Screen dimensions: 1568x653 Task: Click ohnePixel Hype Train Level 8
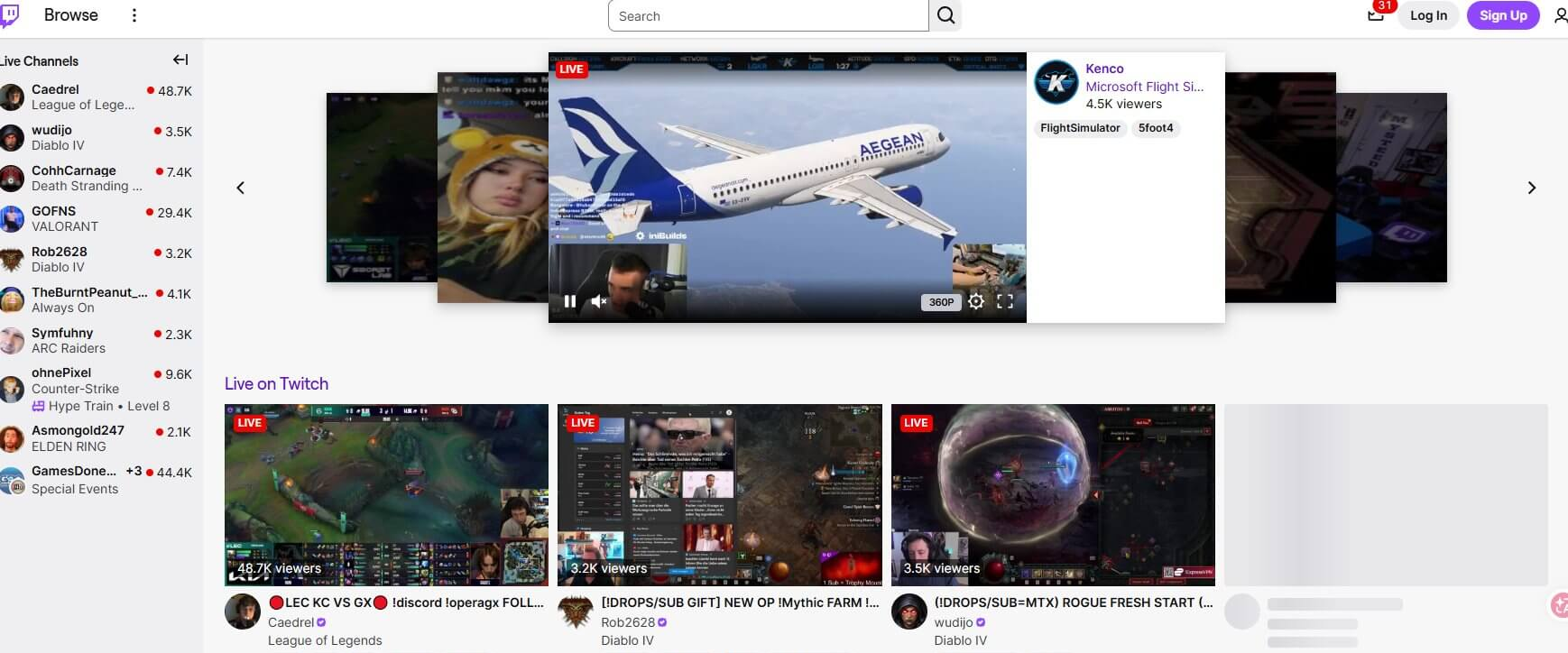(x=100, y=406)
